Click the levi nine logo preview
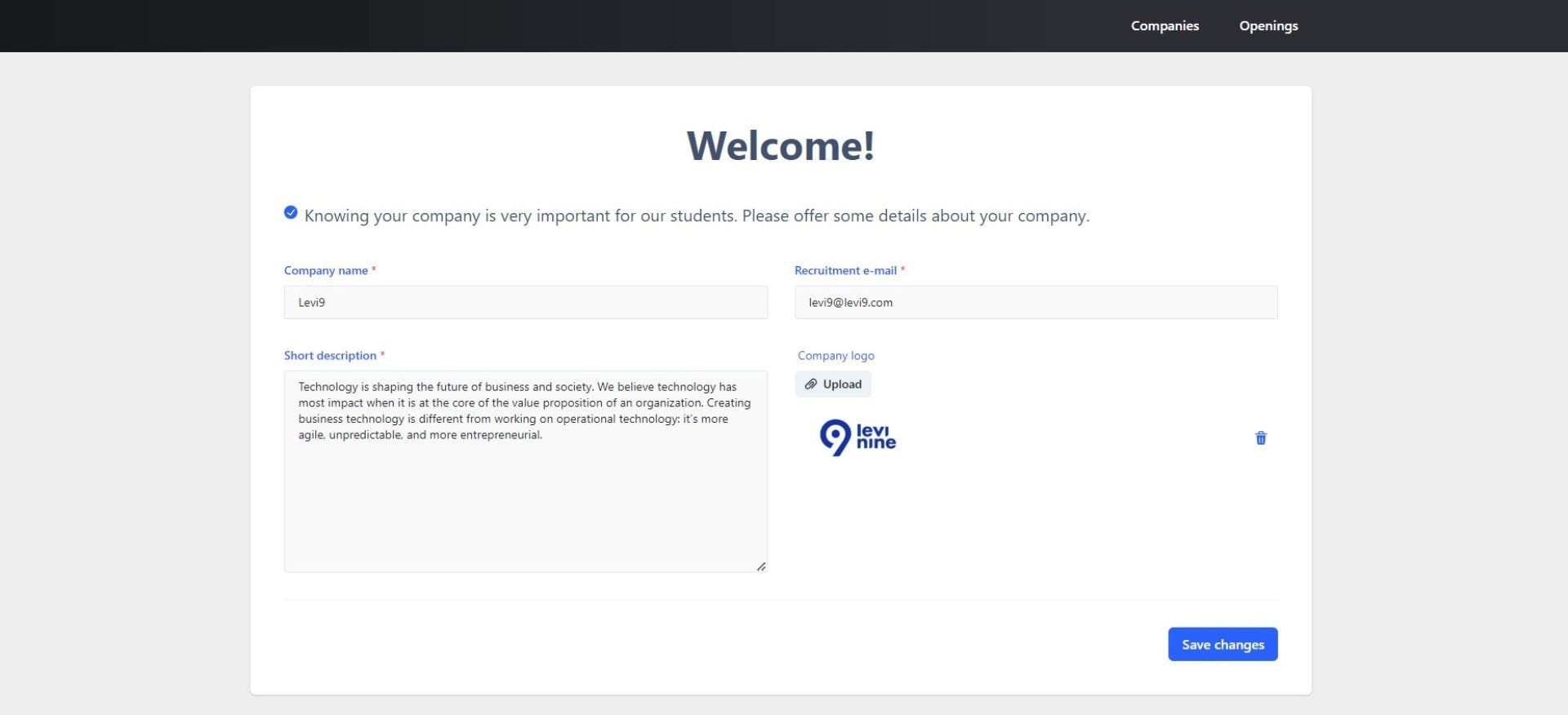This screenshot has height=715, width=1568. point(857,437)
